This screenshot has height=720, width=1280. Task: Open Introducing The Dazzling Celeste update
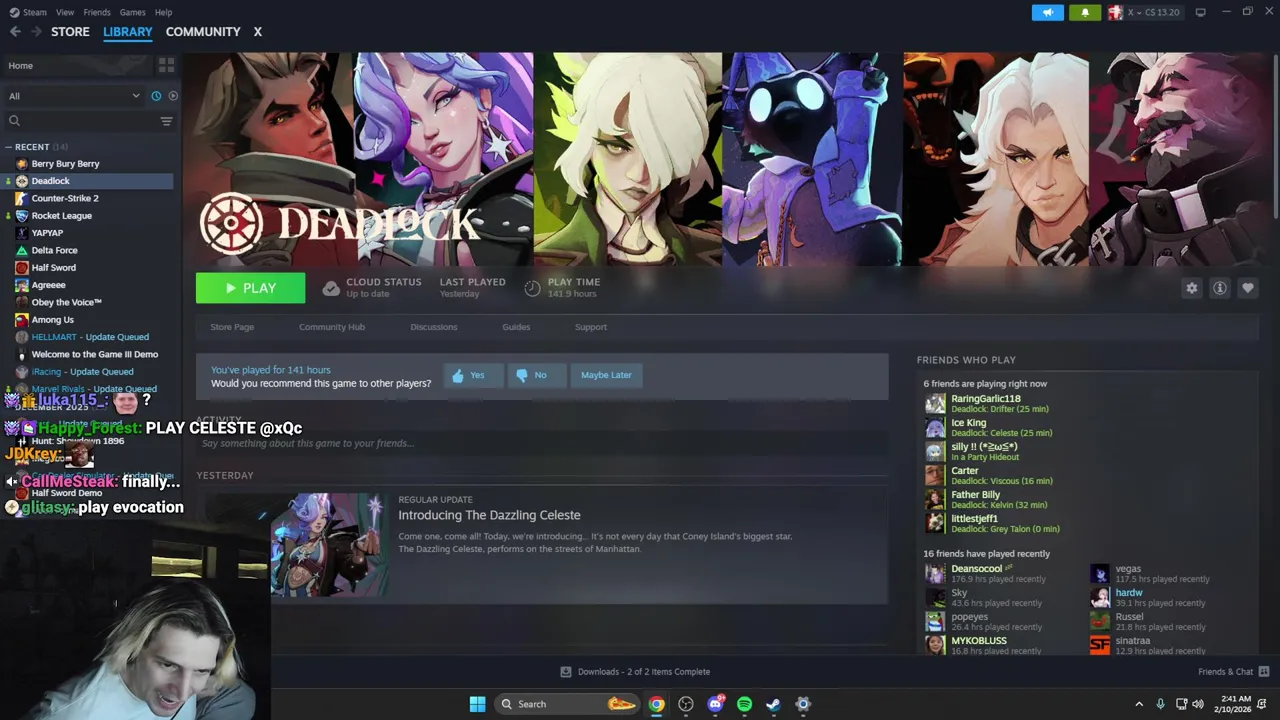[x=489, y=515]
